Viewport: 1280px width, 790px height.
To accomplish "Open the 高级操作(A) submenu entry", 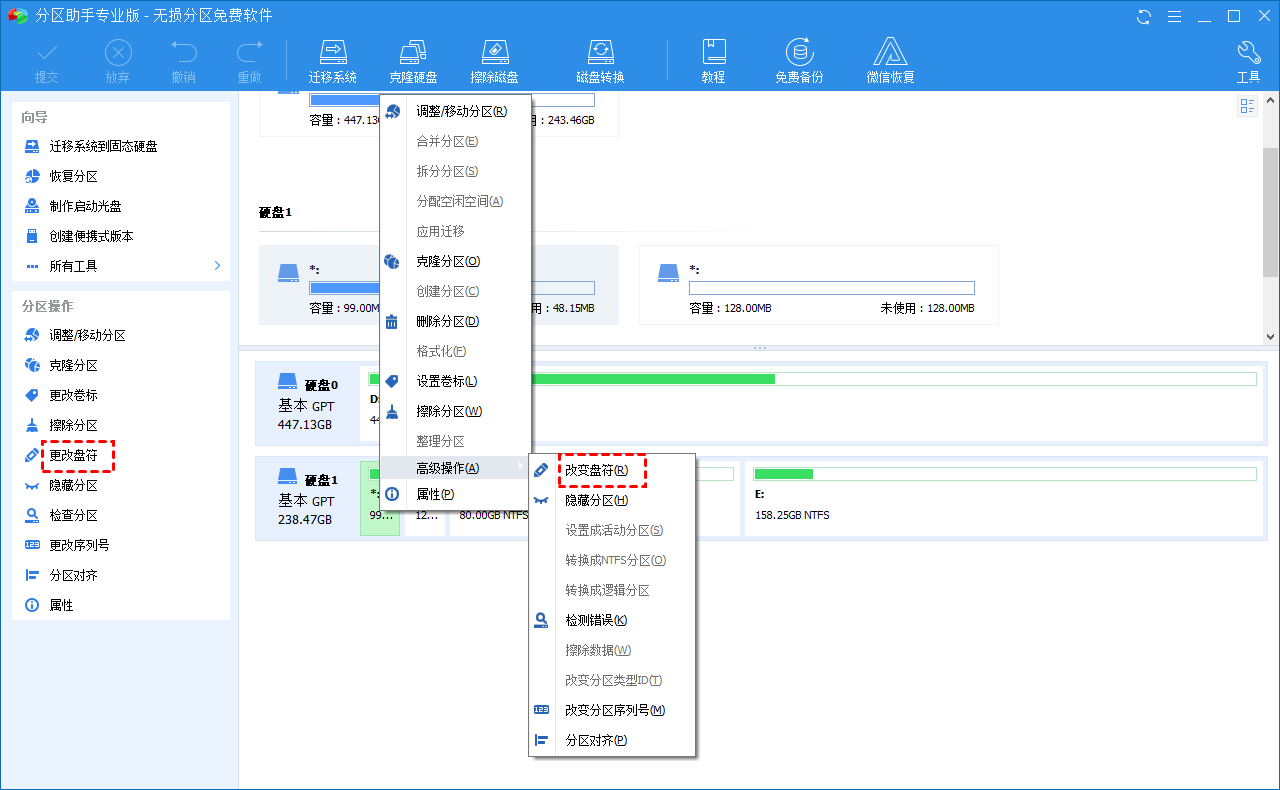I will click(455, 468).
